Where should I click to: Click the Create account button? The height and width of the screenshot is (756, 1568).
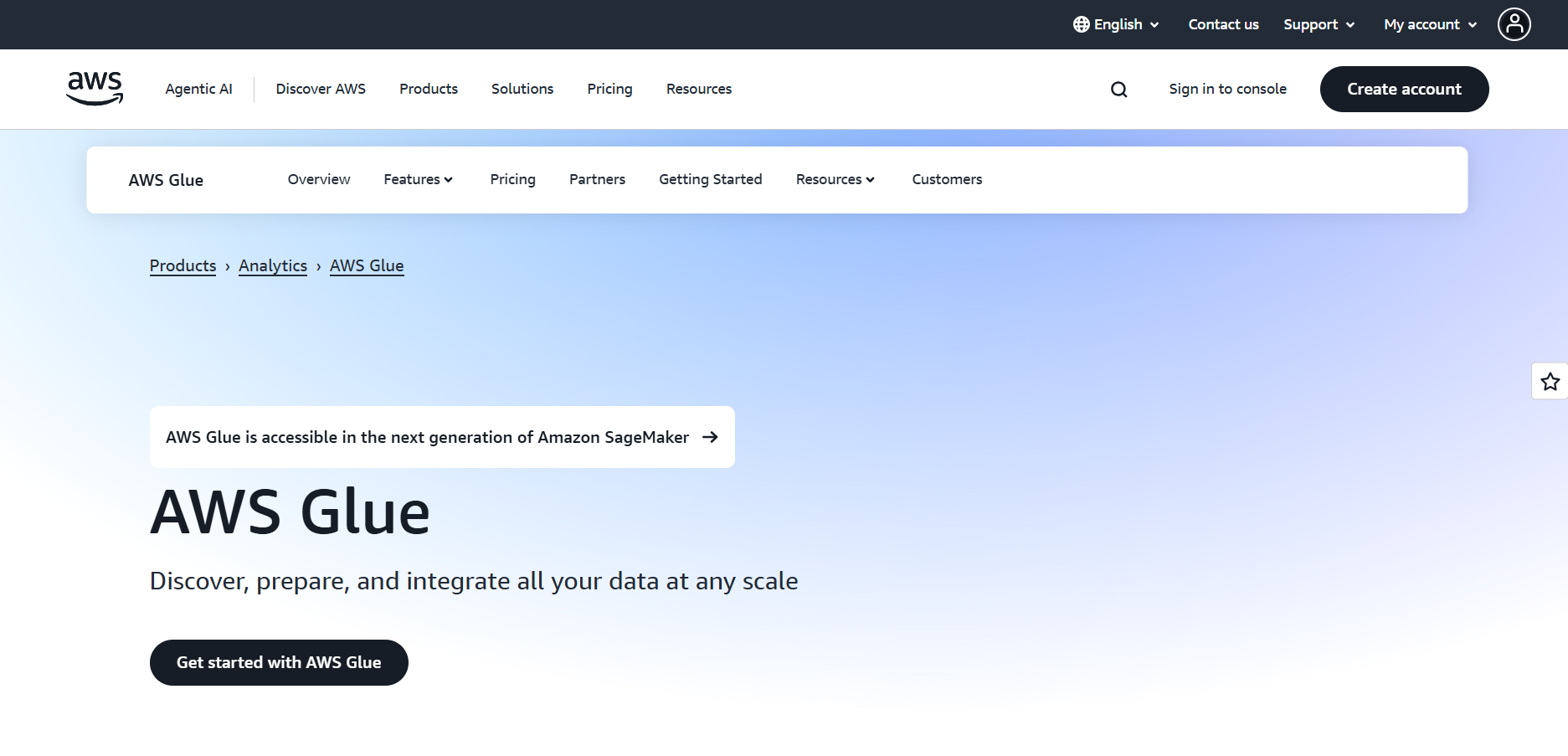coord(1404,89)
